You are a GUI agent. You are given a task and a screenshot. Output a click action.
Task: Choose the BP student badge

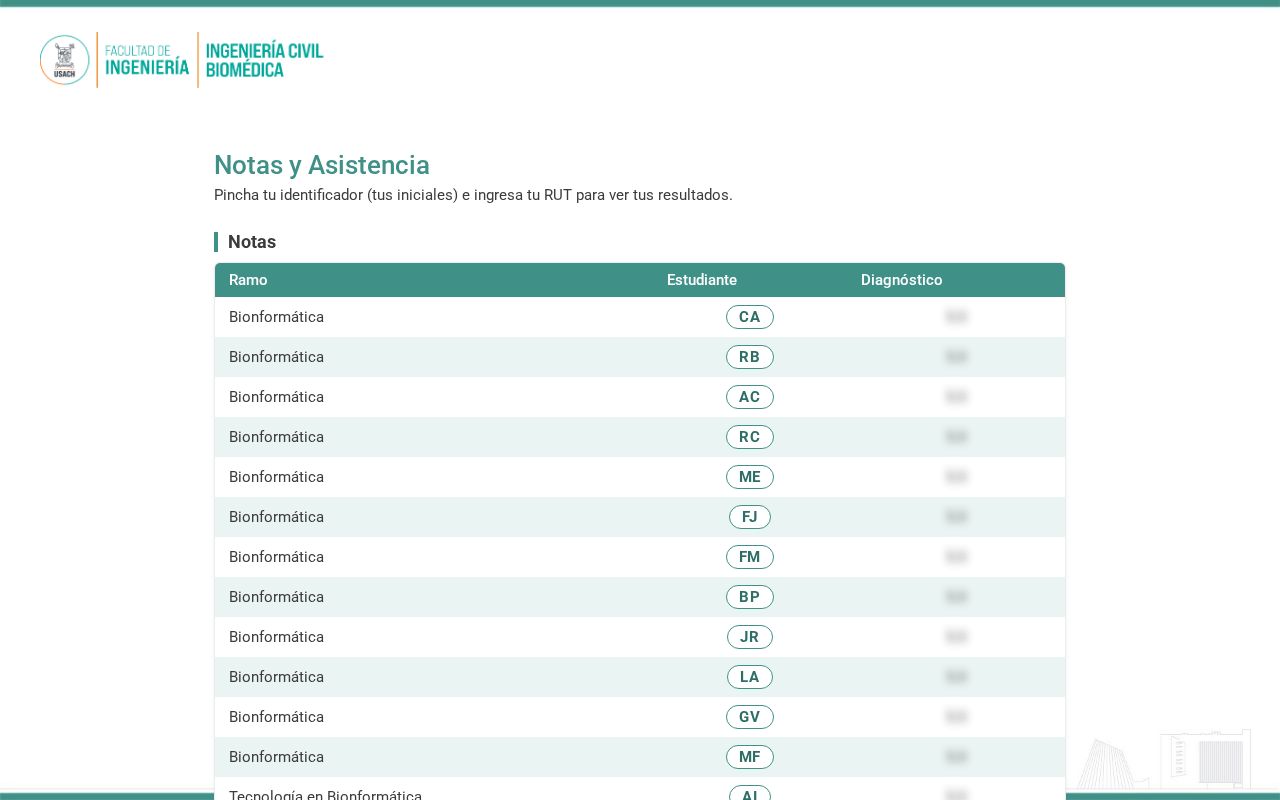pos(750,597)
